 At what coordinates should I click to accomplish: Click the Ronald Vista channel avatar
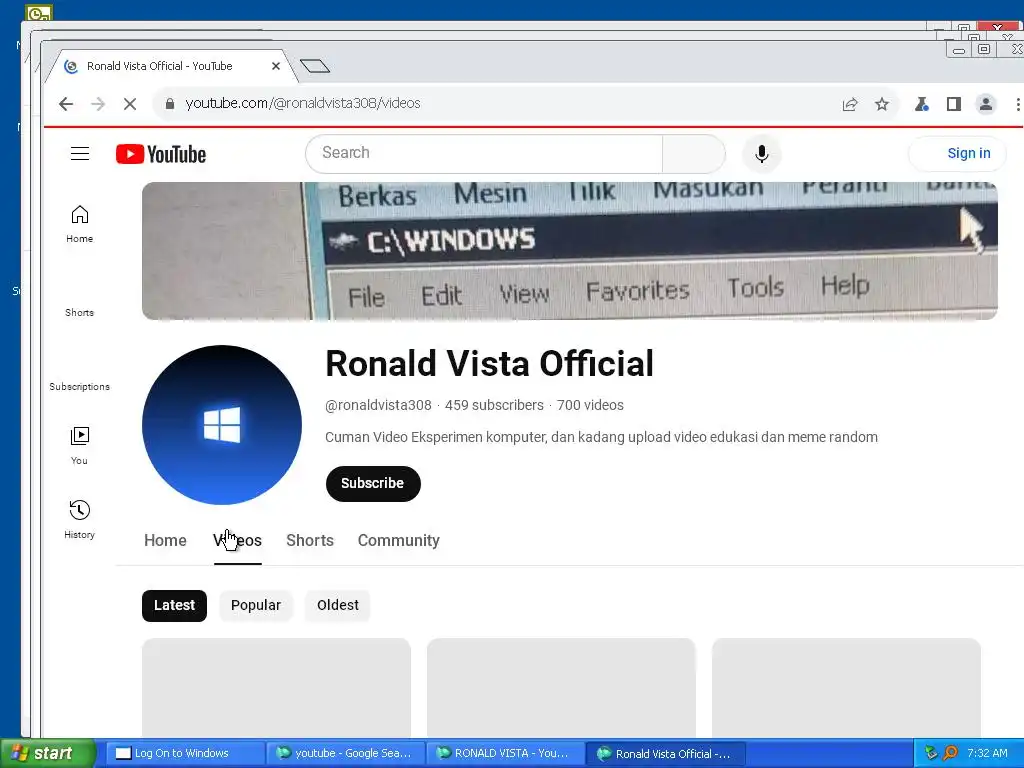[x=222, y=424]
